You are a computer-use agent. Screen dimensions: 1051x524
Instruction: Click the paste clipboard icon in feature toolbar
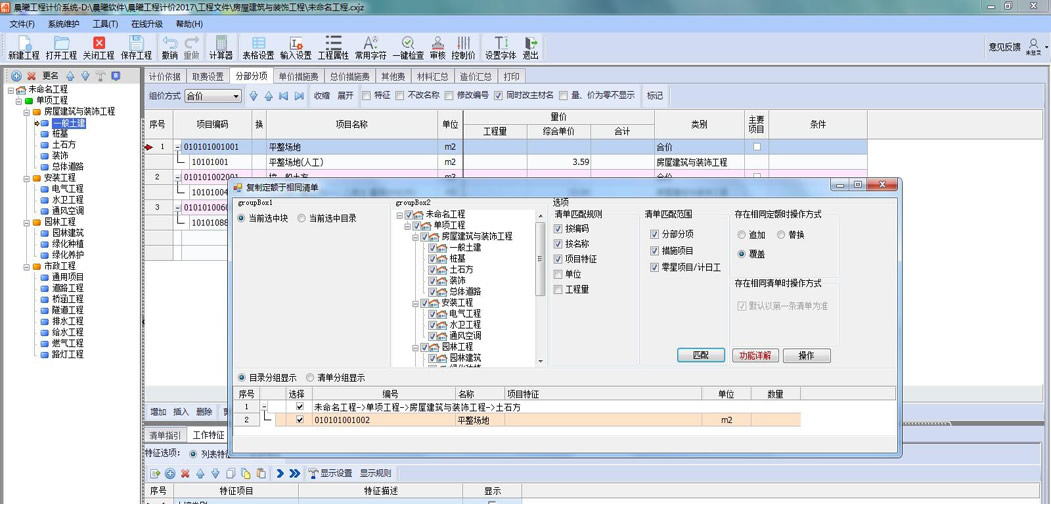click(x=261, y=473)
